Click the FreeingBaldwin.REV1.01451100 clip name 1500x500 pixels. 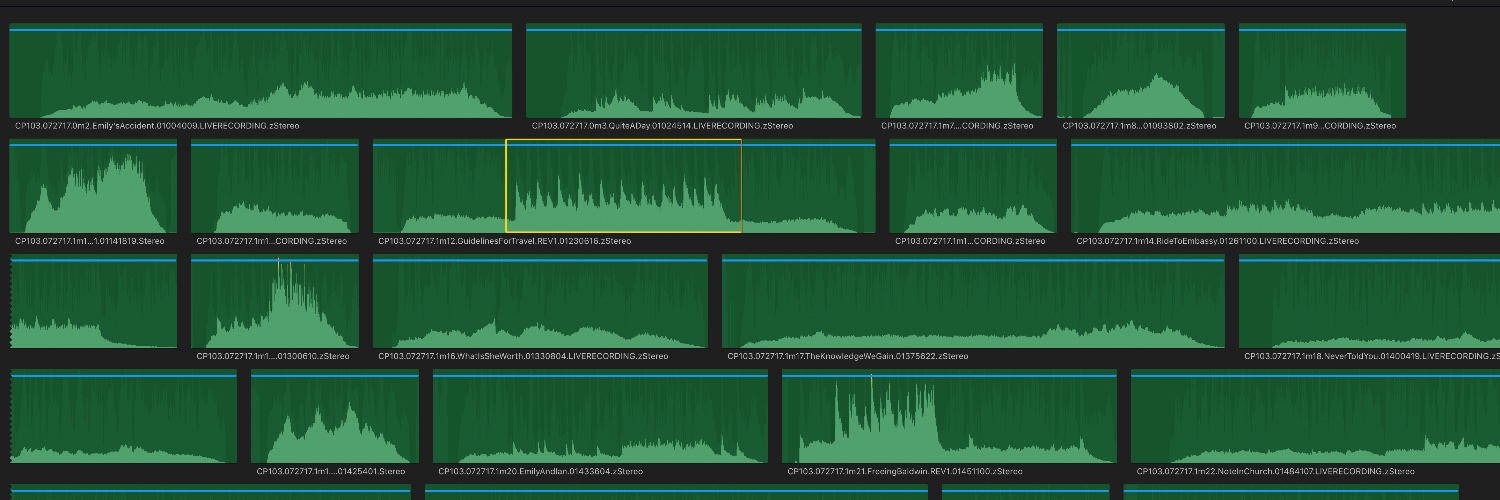(x=904, y=471)
